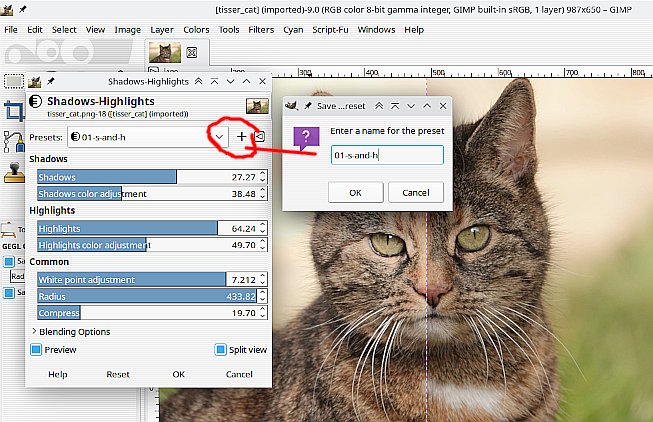Open the Filters menu
The image size is (653, 422).
pos(261,30)
